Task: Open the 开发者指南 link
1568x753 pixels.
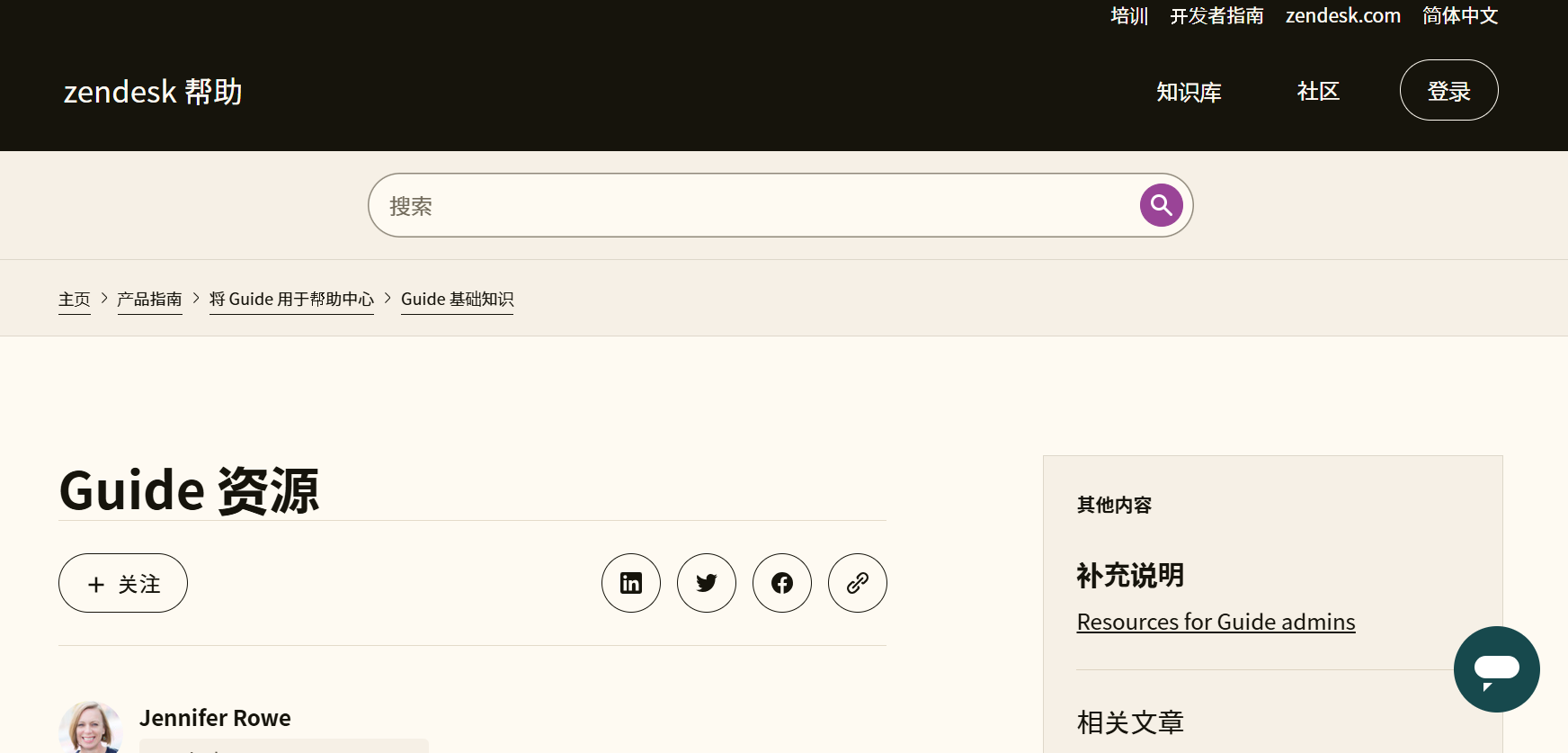Action: coord(1216,16)
